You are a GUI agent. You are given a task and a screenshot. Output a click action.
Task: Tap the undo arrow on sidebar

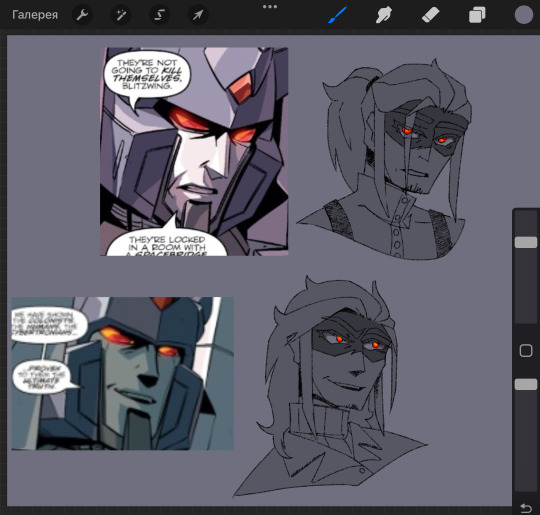click(x=526, y=508)
